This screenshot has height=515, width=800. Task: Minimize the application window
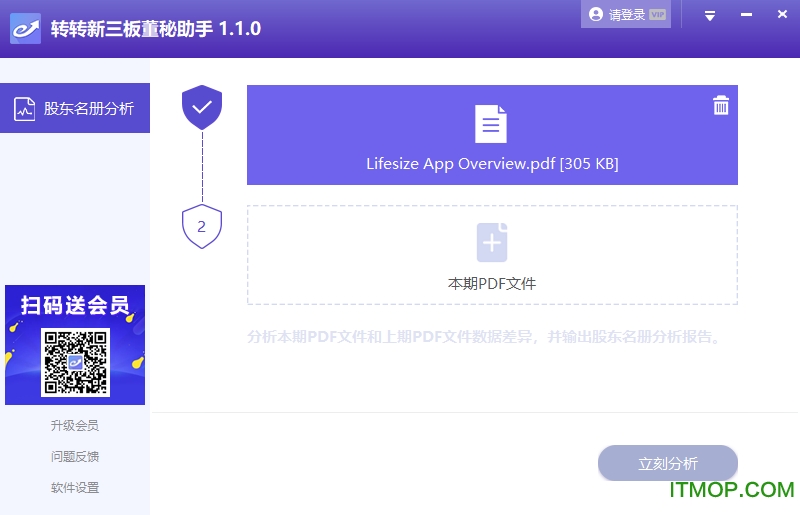click(x=746, y=15)
